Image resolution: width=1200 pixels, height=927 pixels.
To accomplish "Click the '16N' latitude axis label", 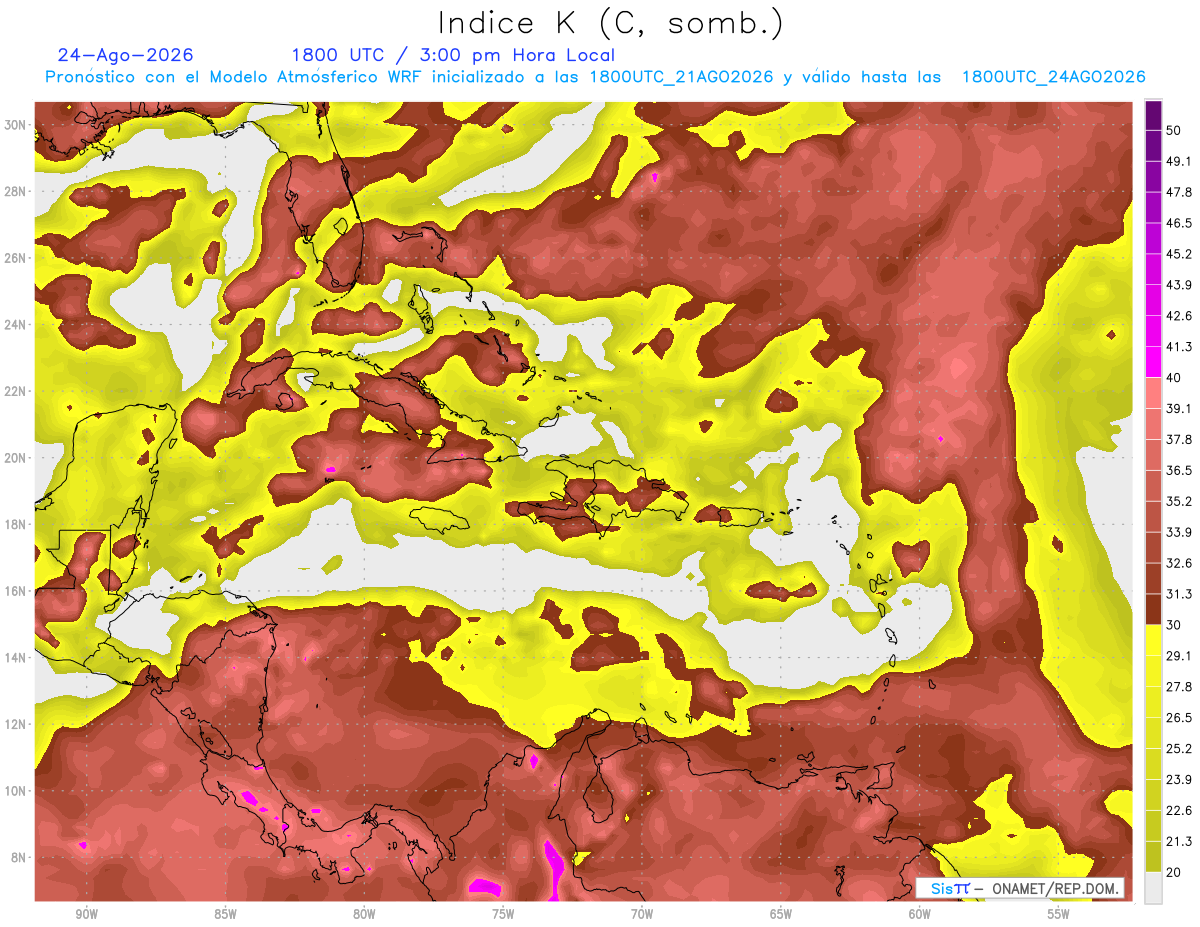I will click(x=15, y=591).
